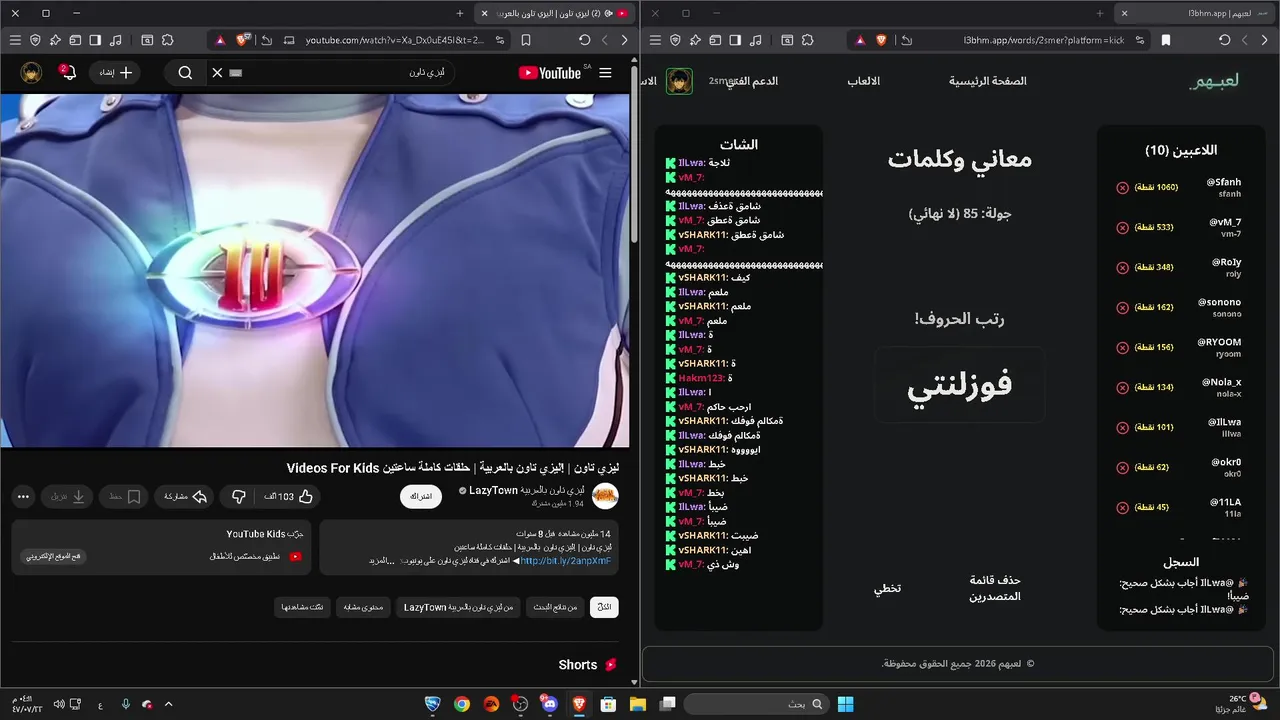Reload the YouTube page
The image size is (1280, 720).
[584, 40]
